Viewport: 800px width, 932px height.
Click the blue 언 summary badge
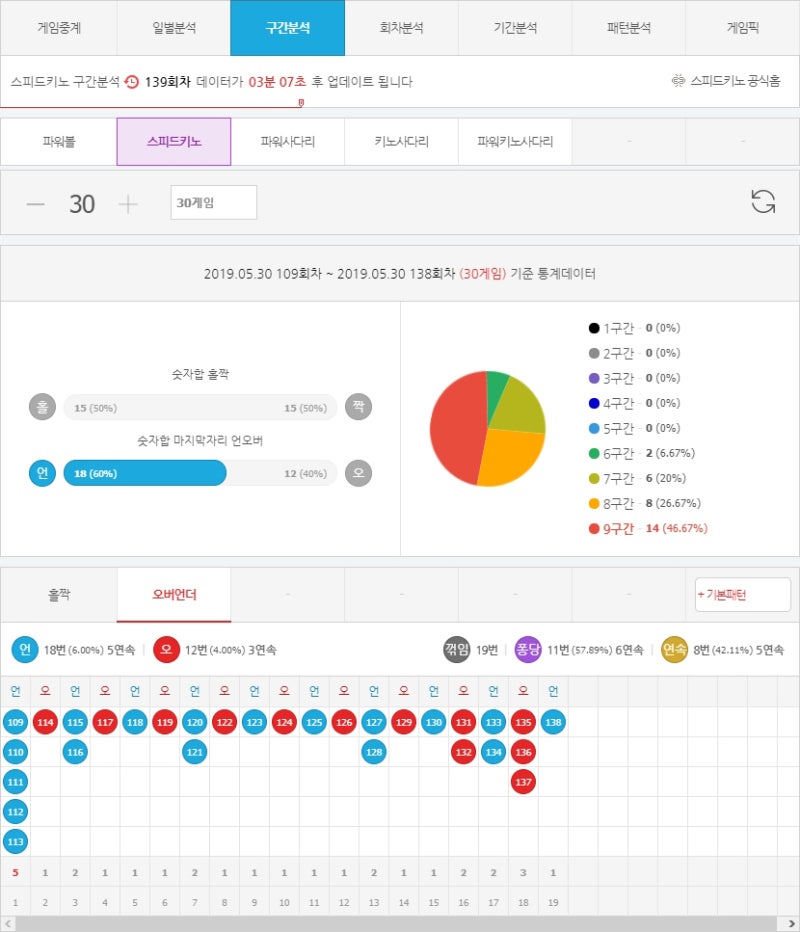25,649
